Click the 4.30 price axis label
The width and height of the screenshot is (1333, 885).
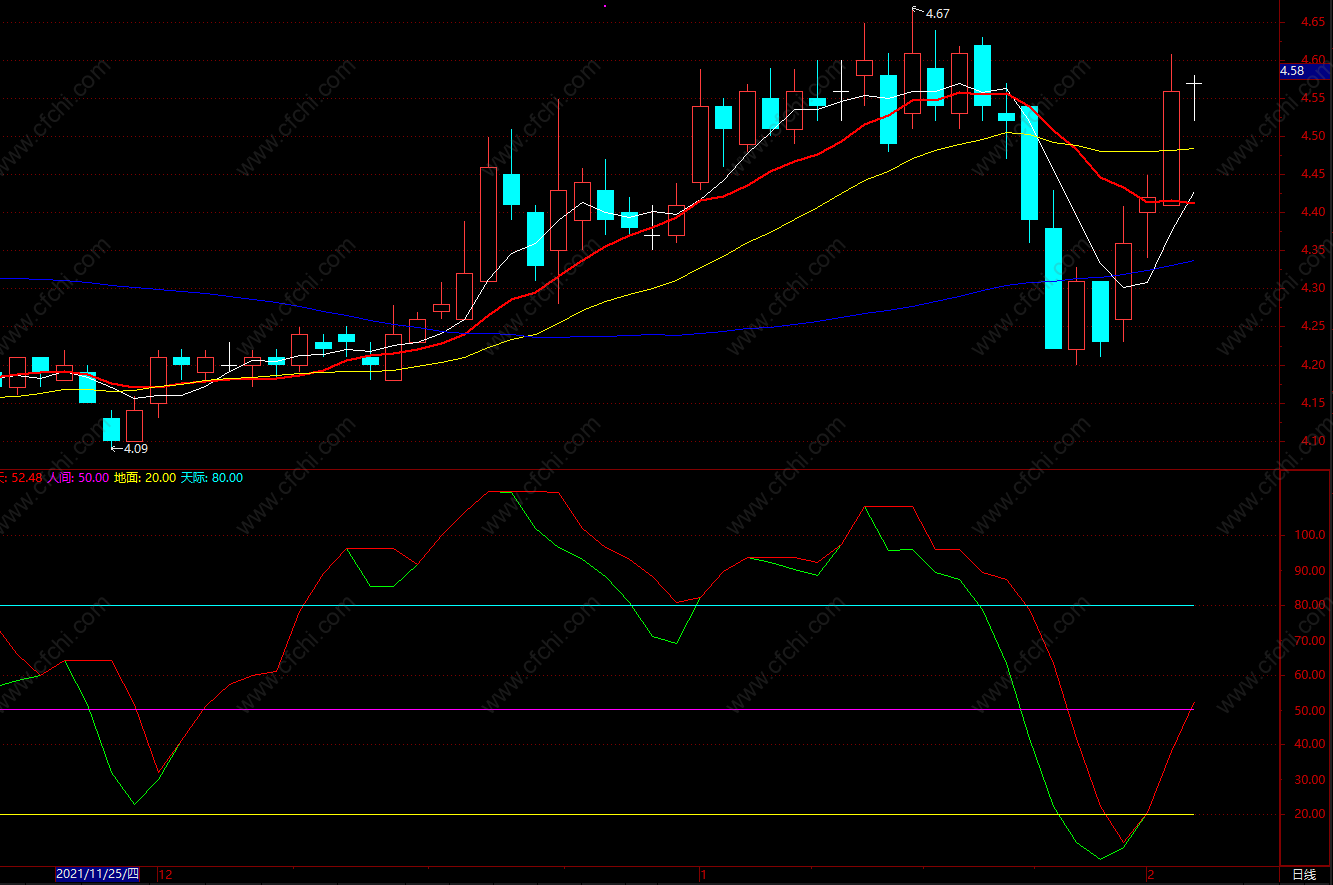1313,289
